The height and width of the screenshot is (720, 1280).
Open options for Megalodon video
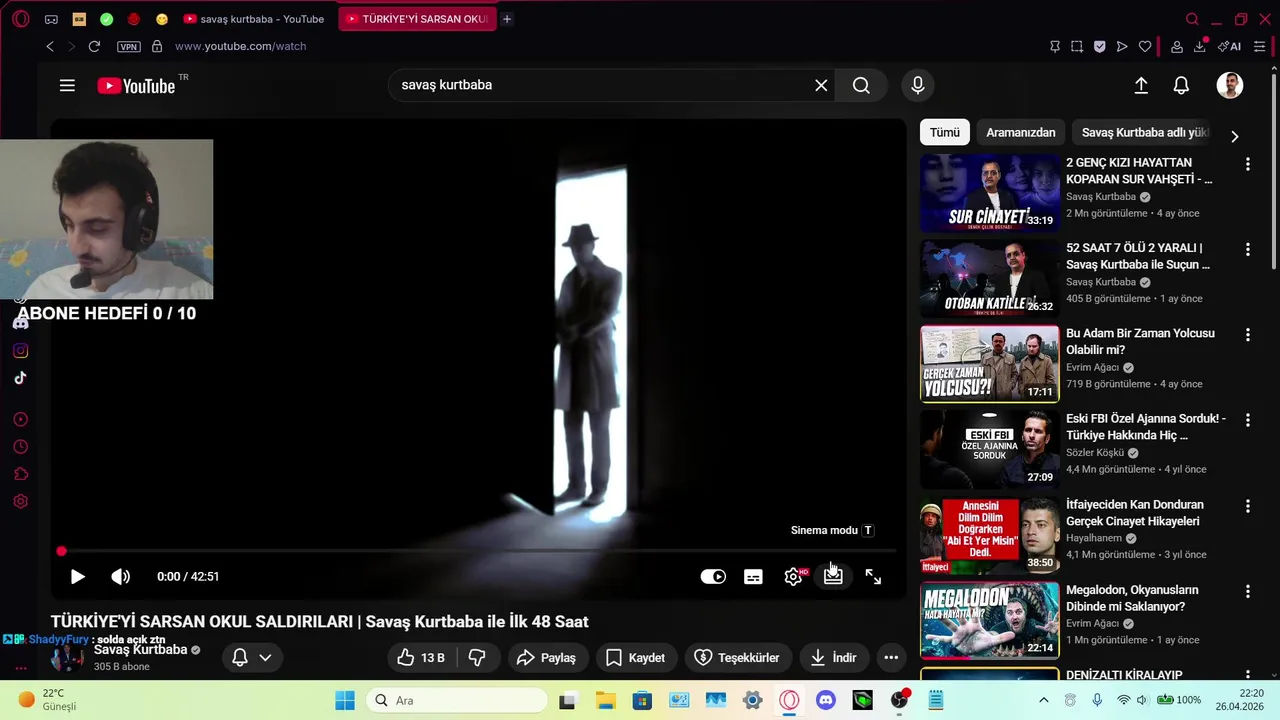1247,591
